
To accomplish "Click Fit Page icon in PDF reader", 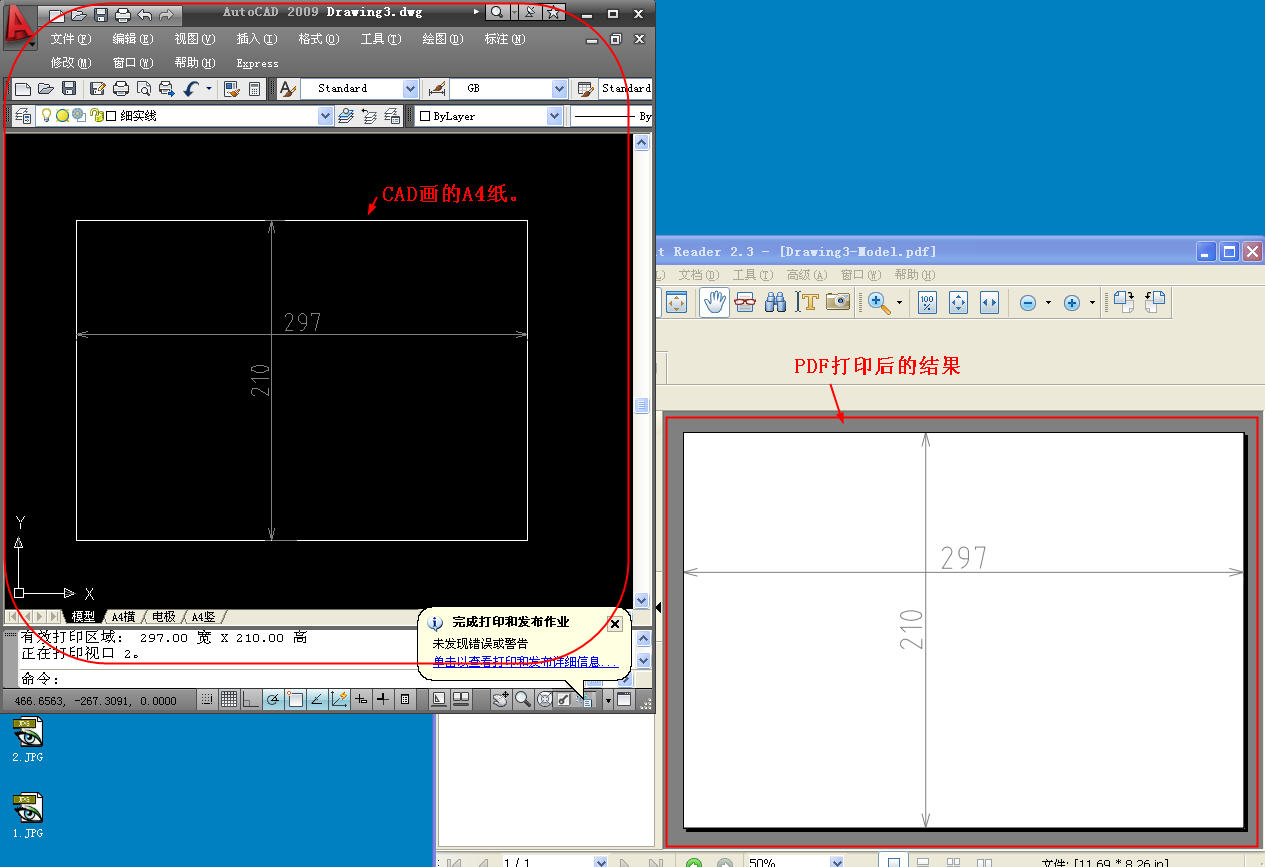I will pyautogui.click(x=958, y=303).
